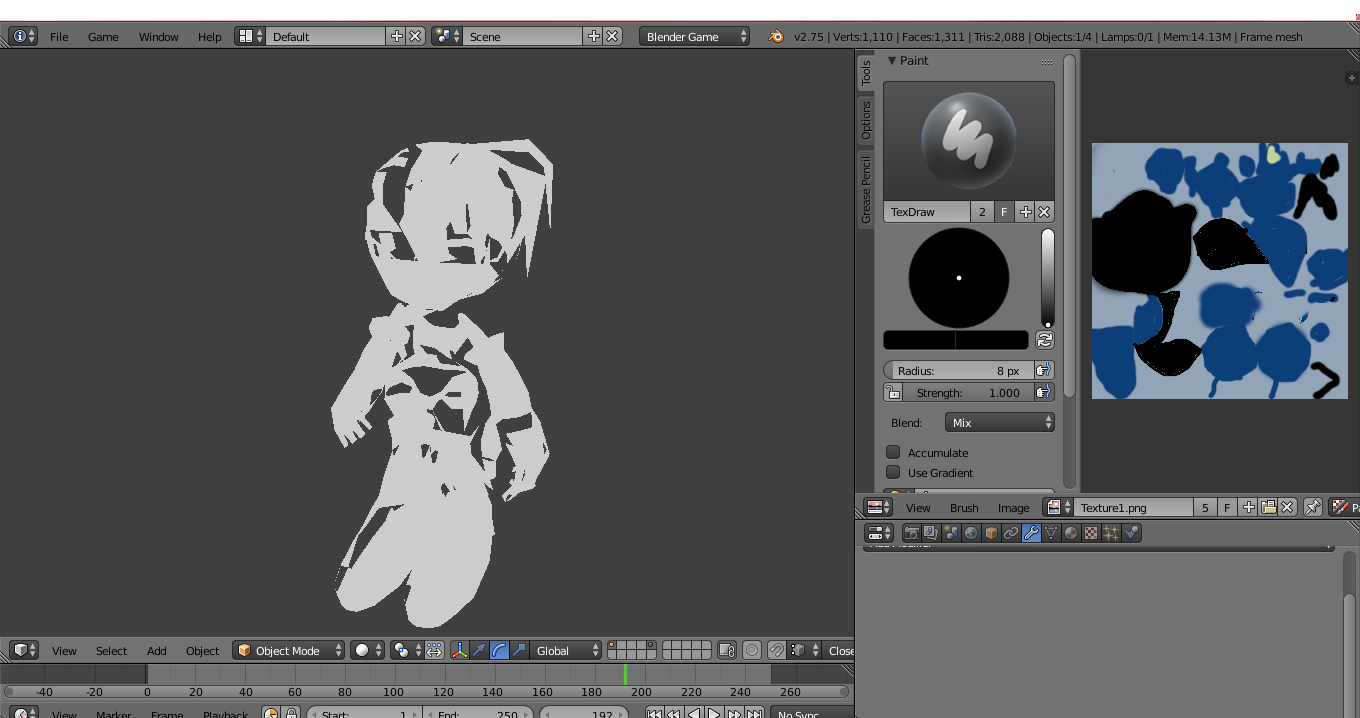
Task: Open the Texture properties tab (checker icon)
Action: [1091, 533]
